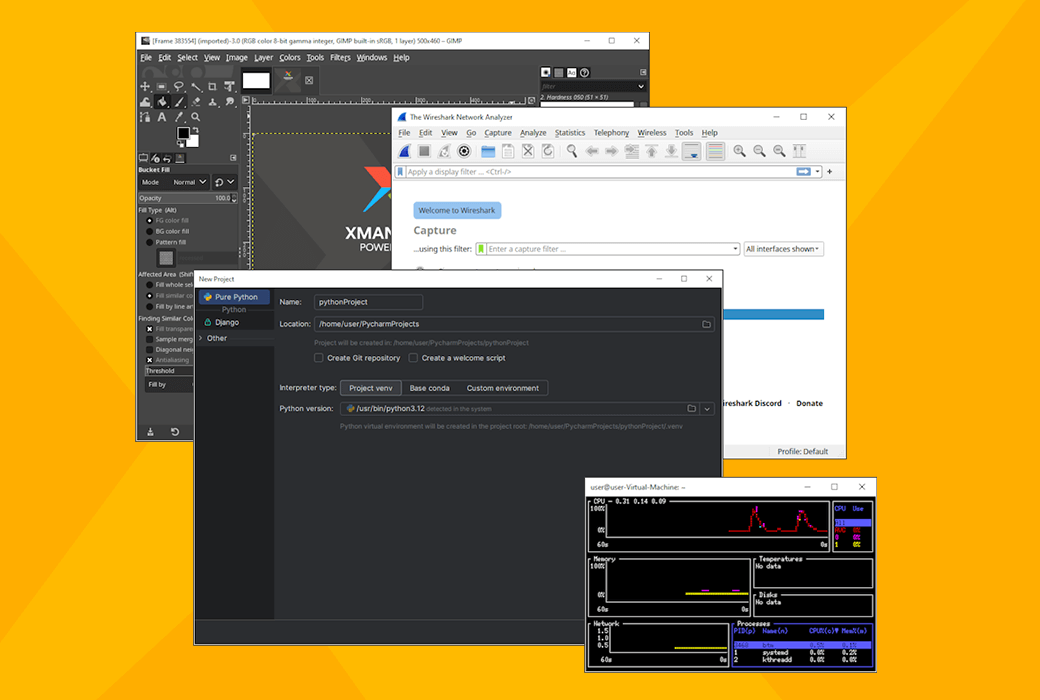Click the restore defaults icon in GIMP tool options
1040x700 pixels.
(175, 432)
